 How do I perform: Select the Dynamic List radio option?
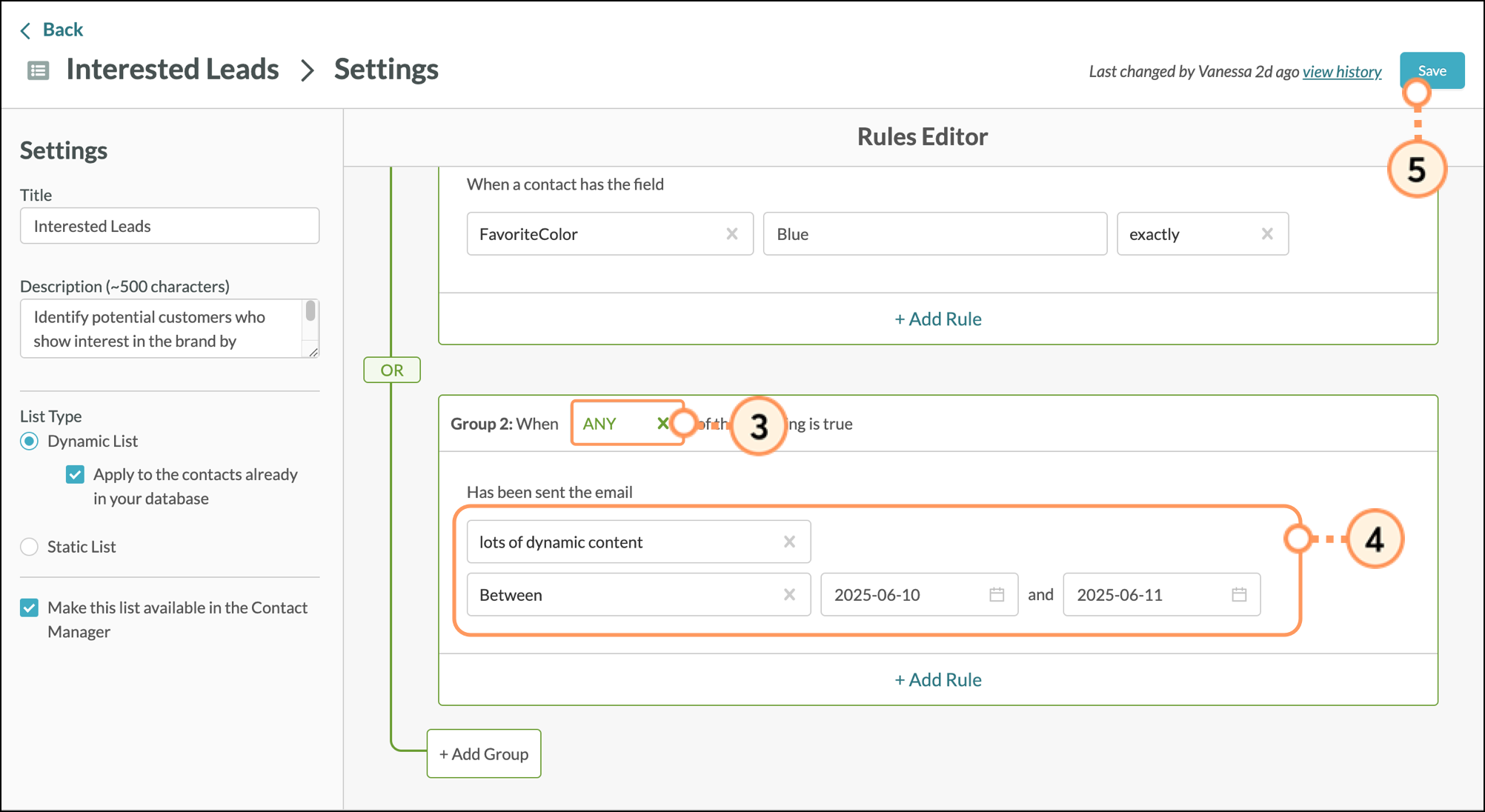(x=30, y=442)
